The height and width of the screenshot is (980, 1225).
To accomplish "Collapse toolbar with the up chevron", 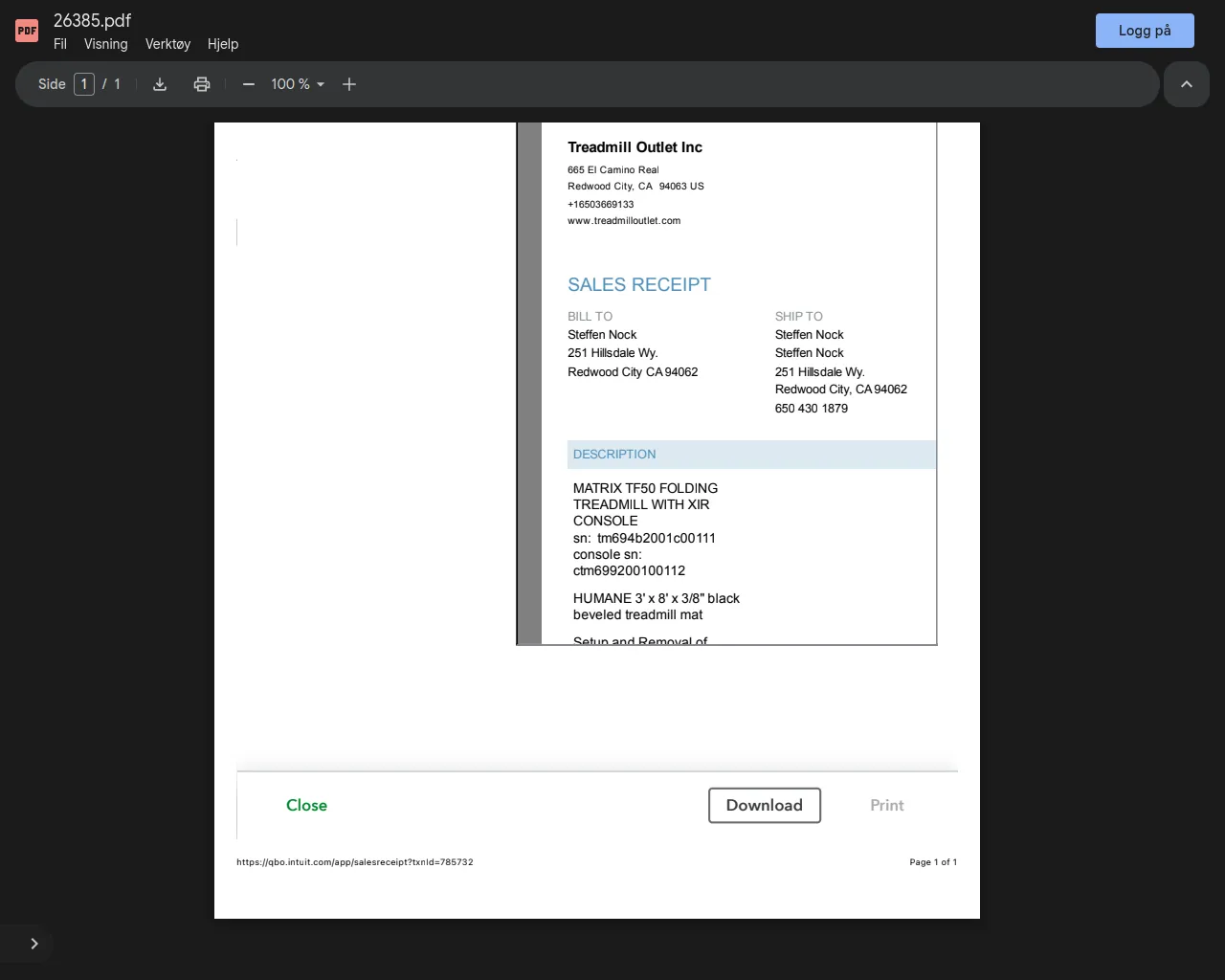I will pos(1187,84).
